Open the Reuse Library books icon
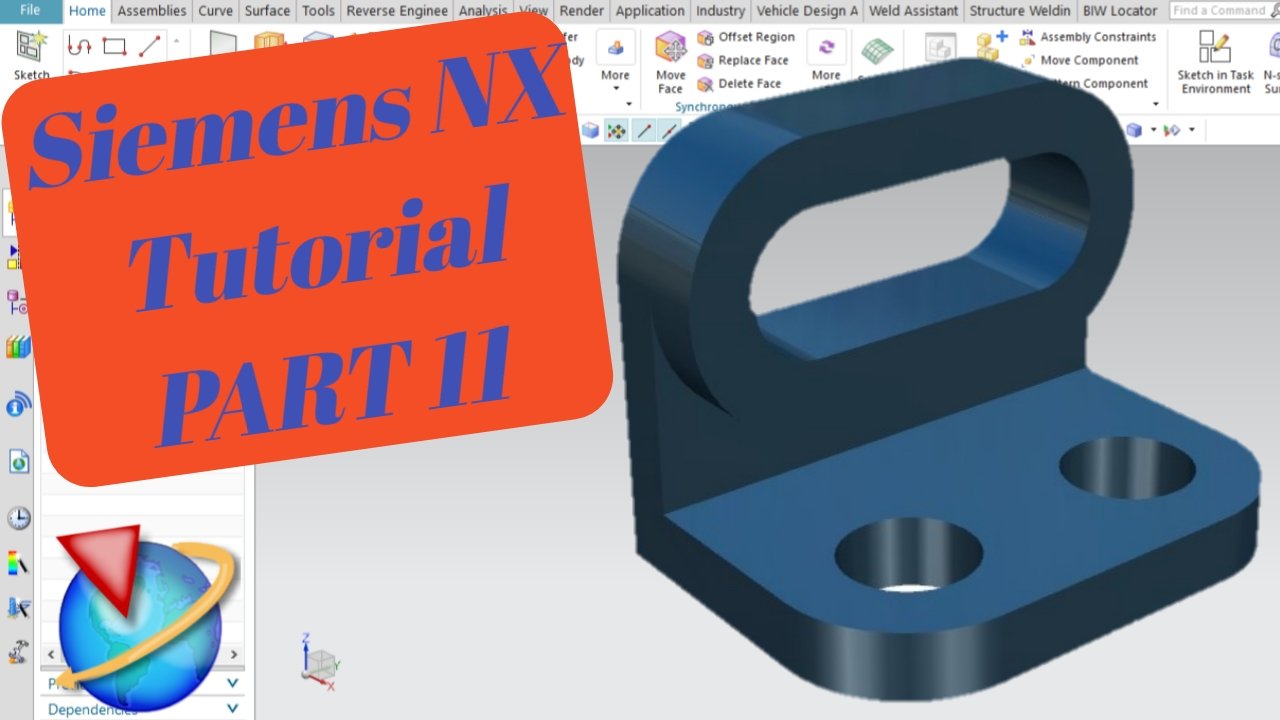Viewport: 1280px width, 720px height. click(18, 348)
